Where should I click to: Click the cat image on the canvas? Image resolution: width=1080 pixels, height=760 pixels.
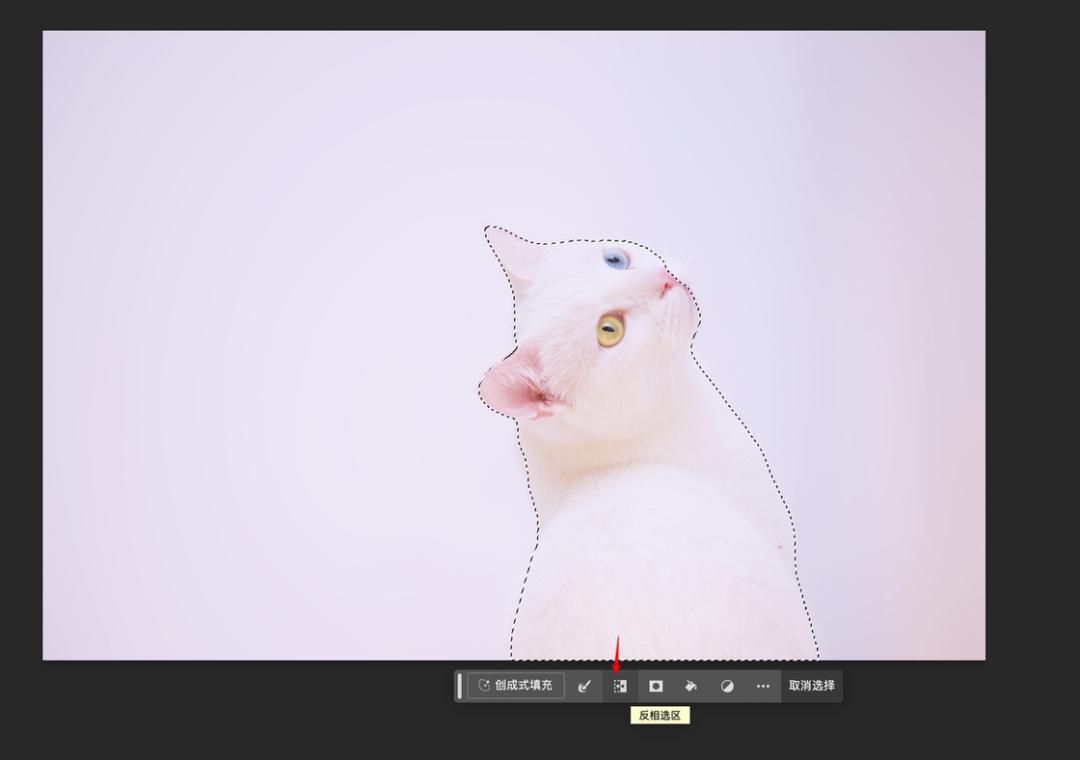point(514,345)
